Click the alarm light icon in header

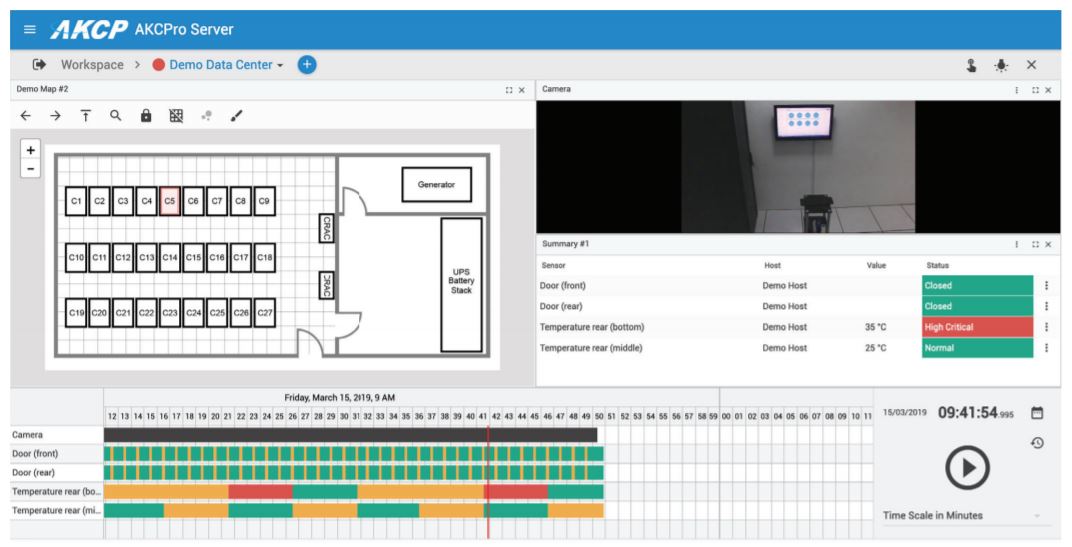click(1001, 65)
